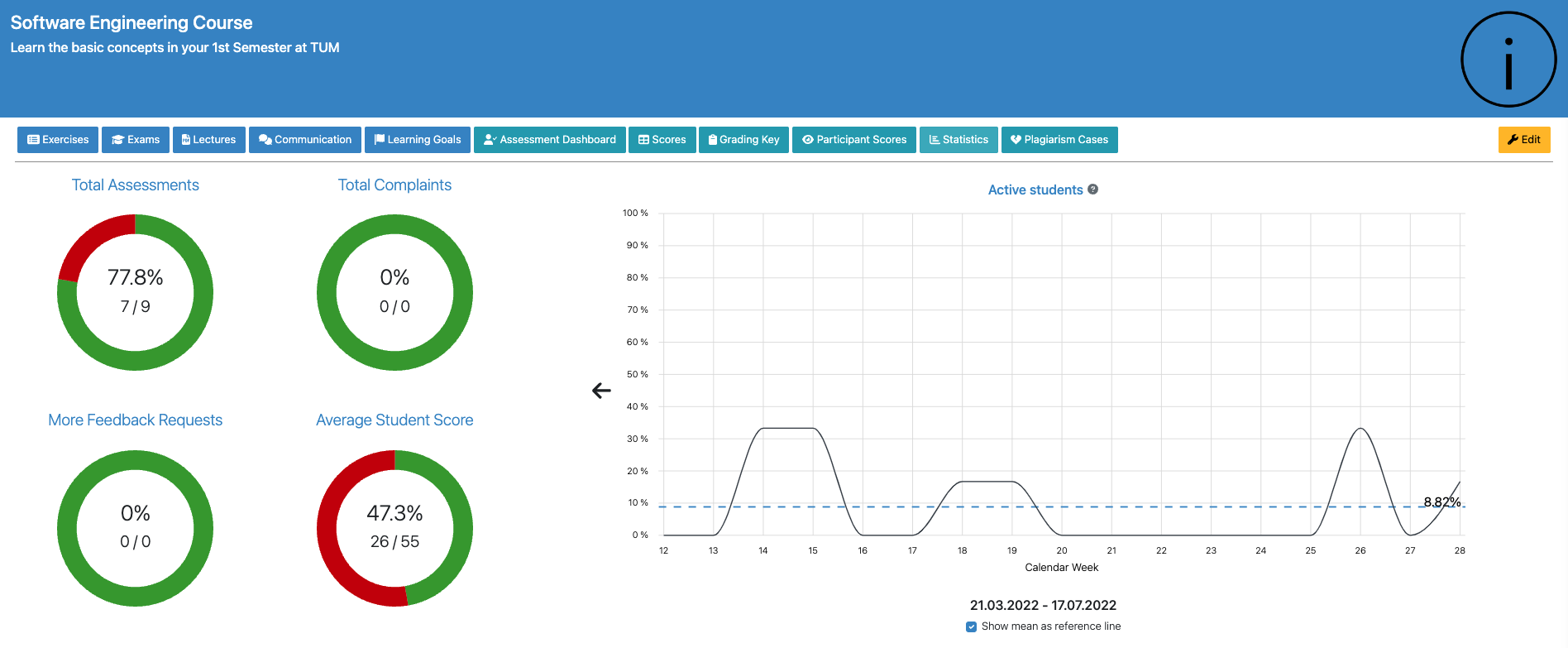Open the Exercises tab
Viewport: 1568px width, 648px height.
(58, 140)
